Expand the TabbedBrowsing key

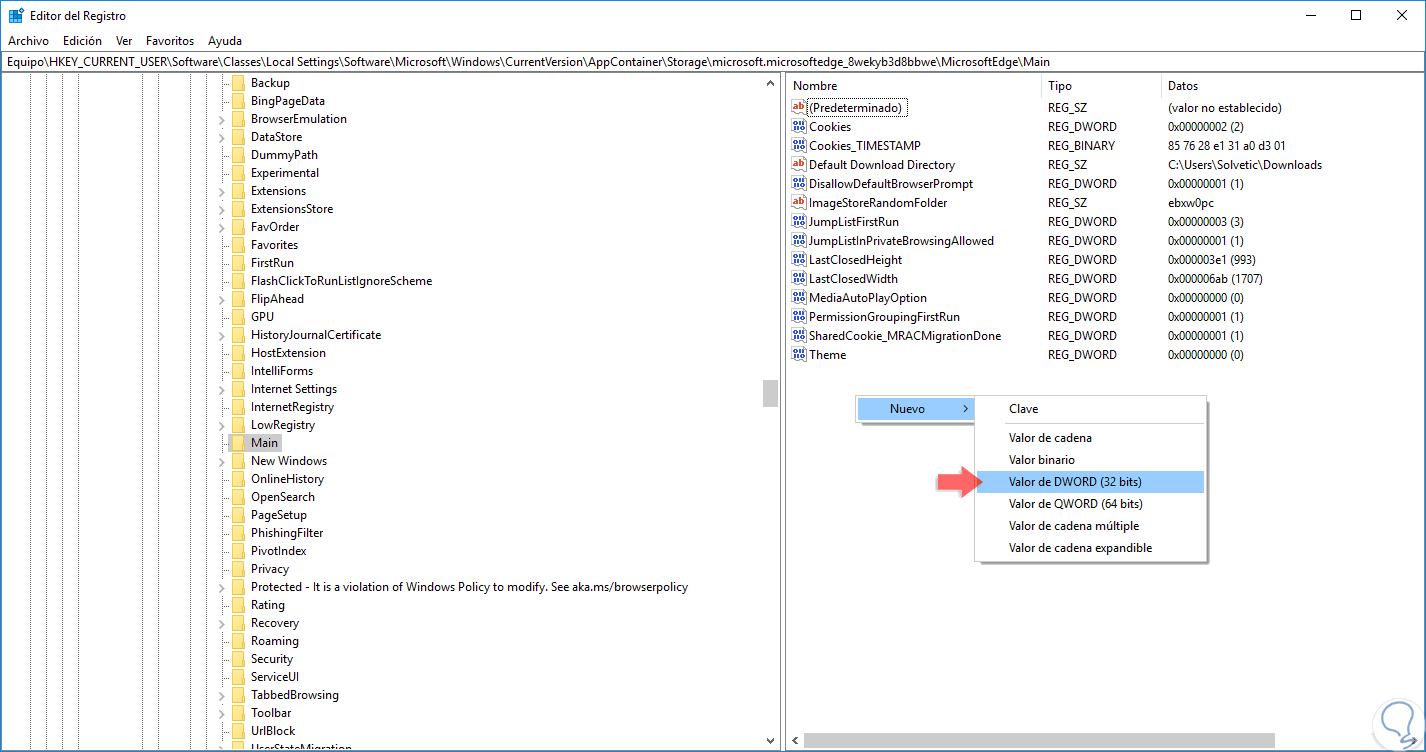[x=222, y=695]
